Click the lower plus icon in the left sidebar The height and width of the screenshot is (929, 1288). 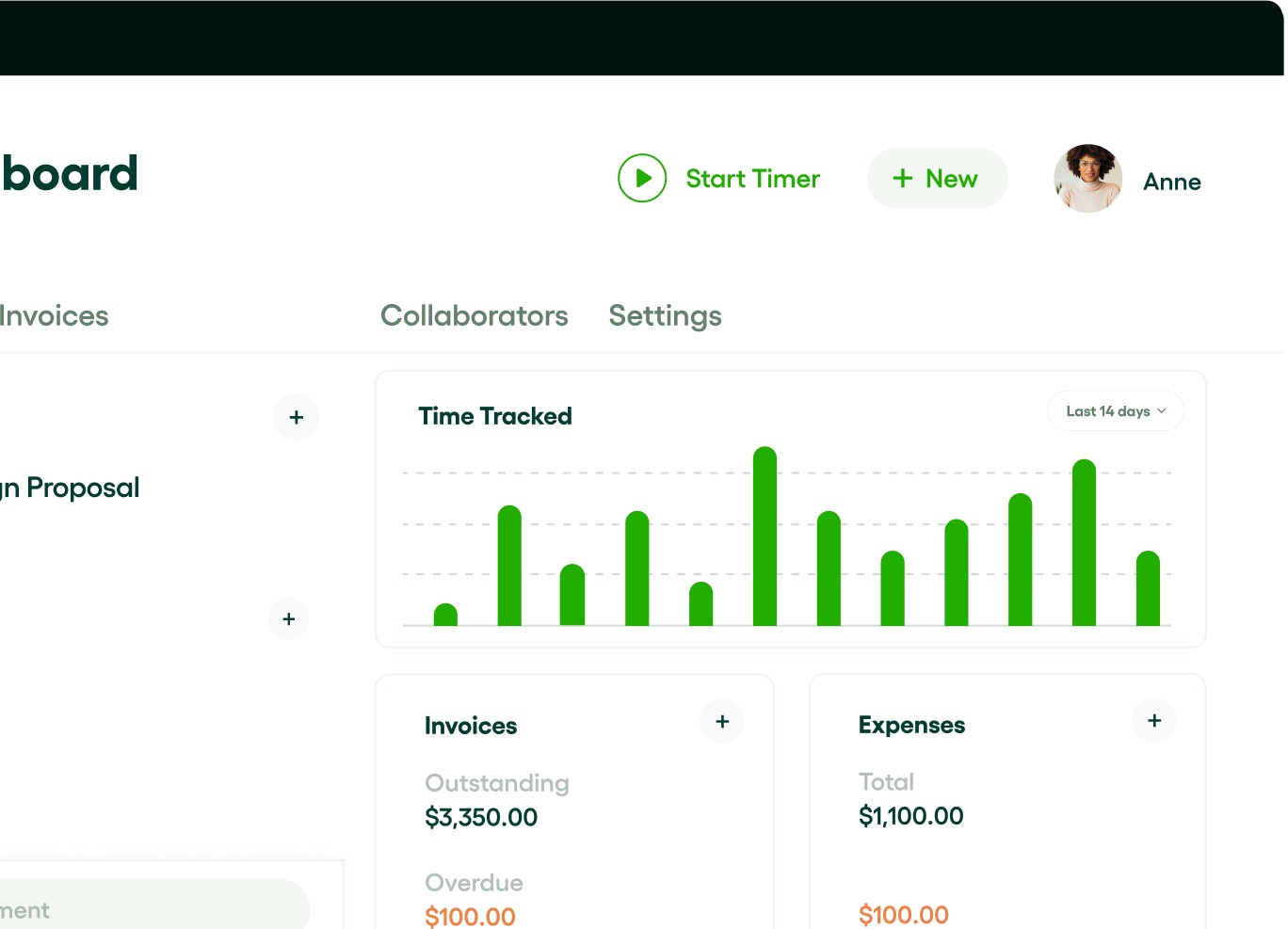289,618
